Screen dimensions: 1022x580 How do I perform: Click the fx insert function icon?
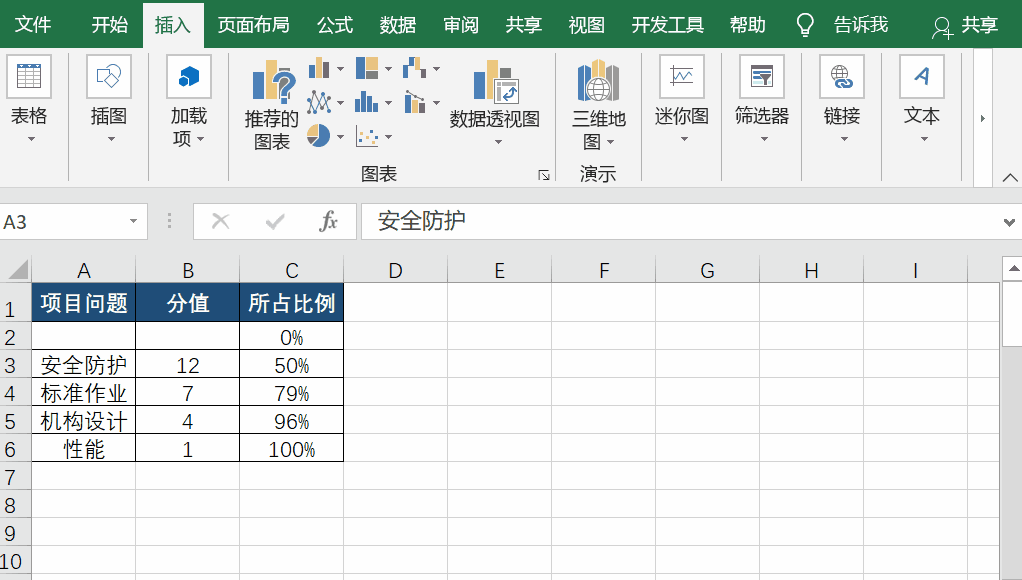point(328,222)
